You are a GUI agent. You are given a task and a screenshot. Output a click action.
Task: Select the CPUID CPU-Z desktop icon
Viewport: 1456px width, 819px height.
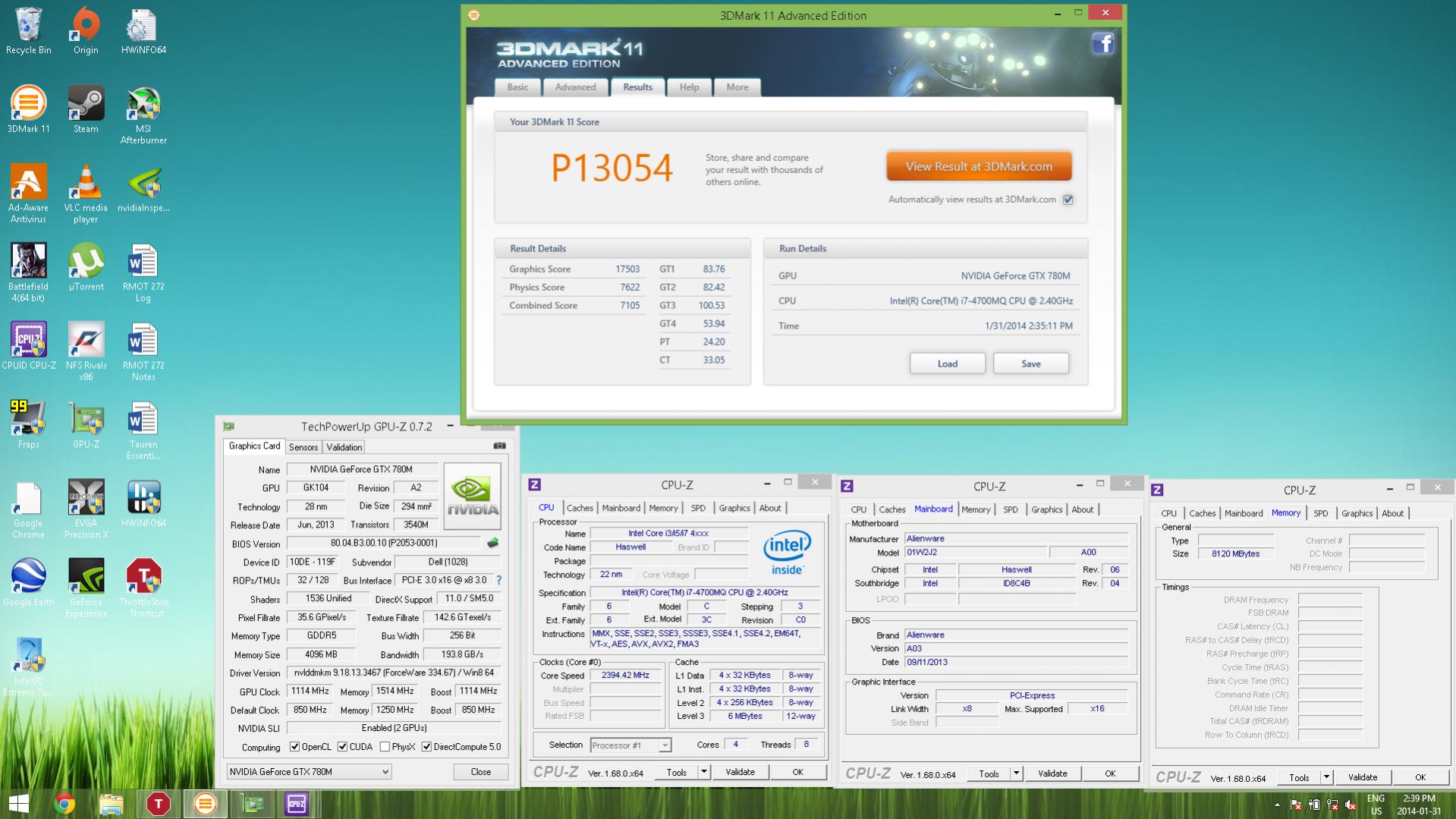29,347
